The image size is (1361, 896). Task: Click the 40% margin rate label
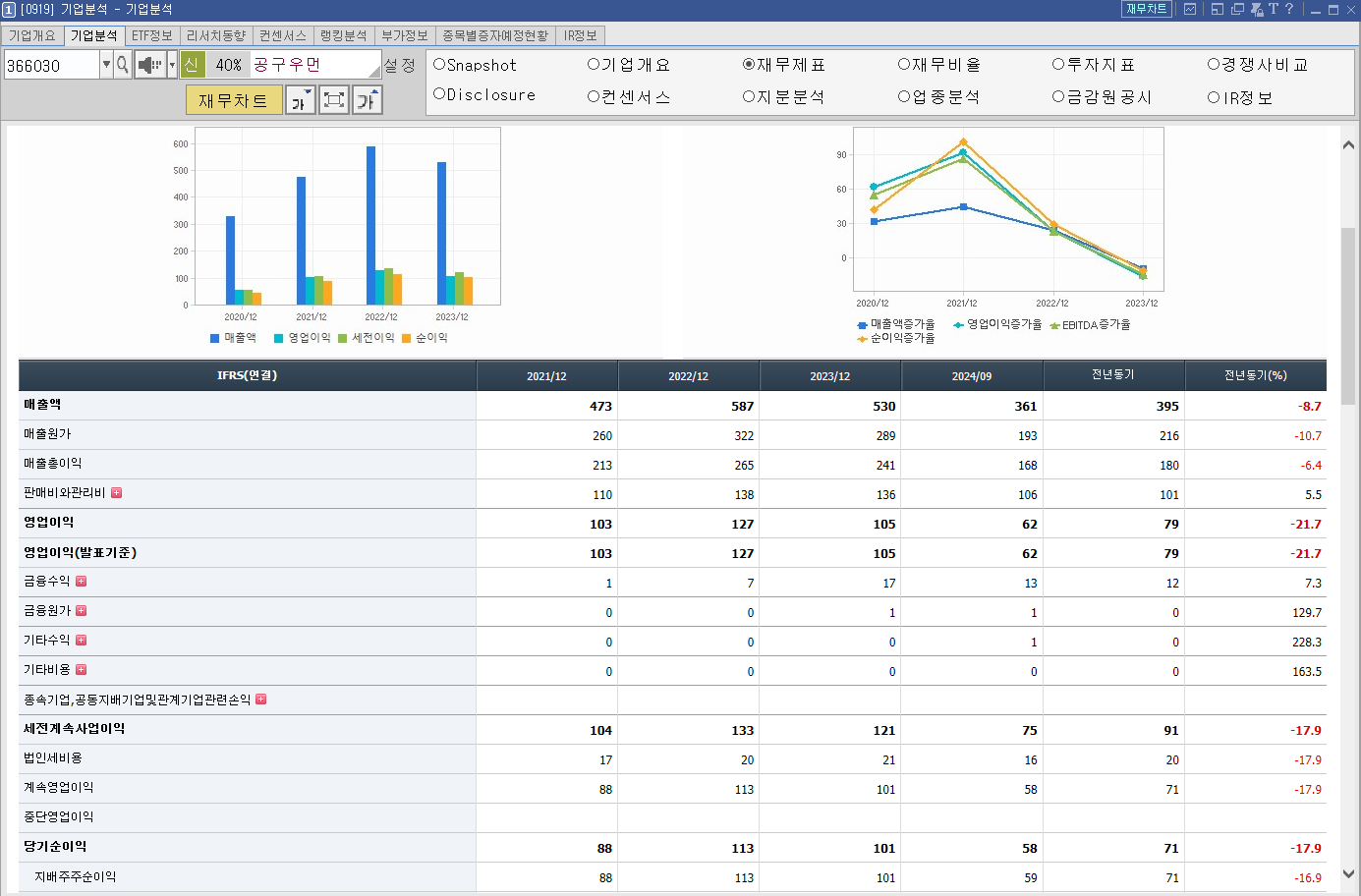[x=229, y=65]
